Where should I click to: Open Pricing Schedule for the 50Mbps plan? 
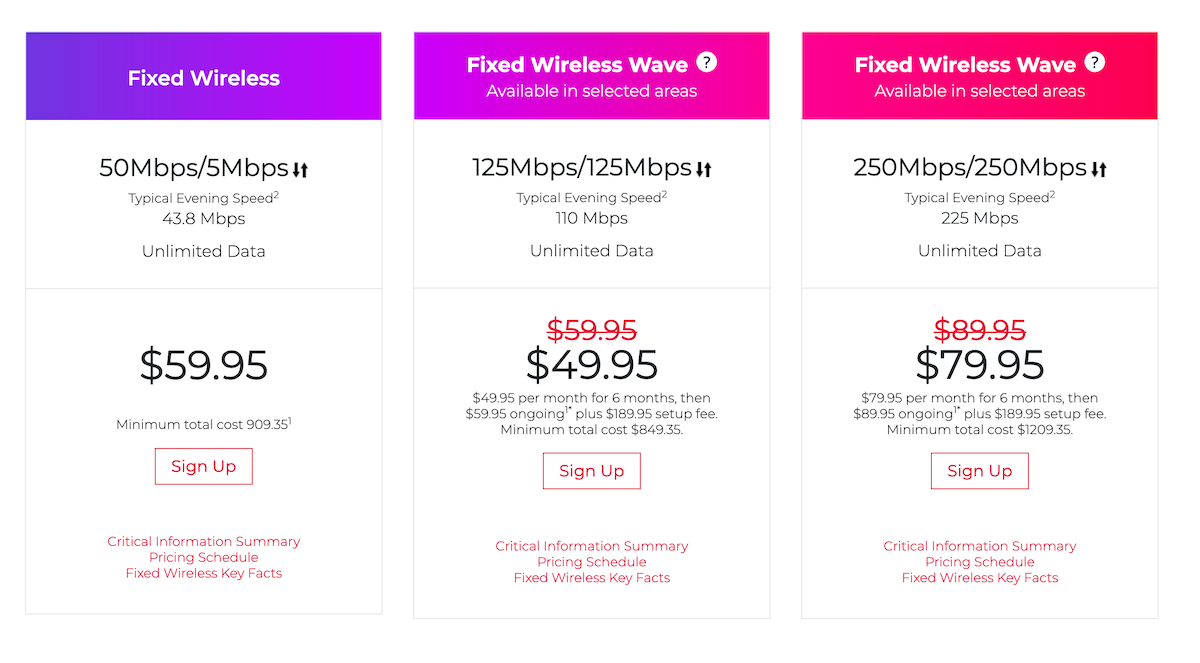[203, 558]
